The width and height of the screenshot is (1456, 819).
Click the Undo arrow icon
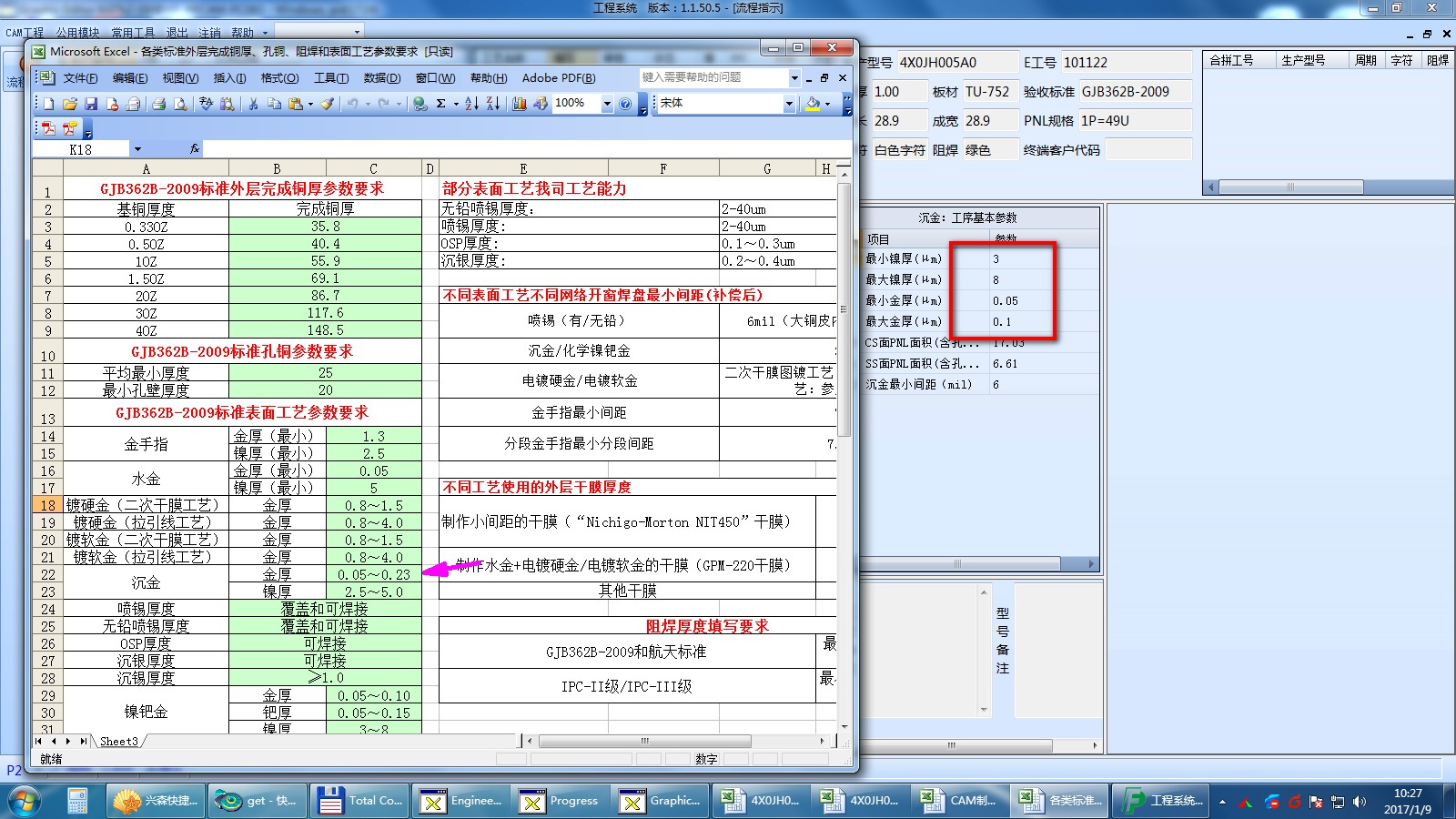tap(353, 105)
